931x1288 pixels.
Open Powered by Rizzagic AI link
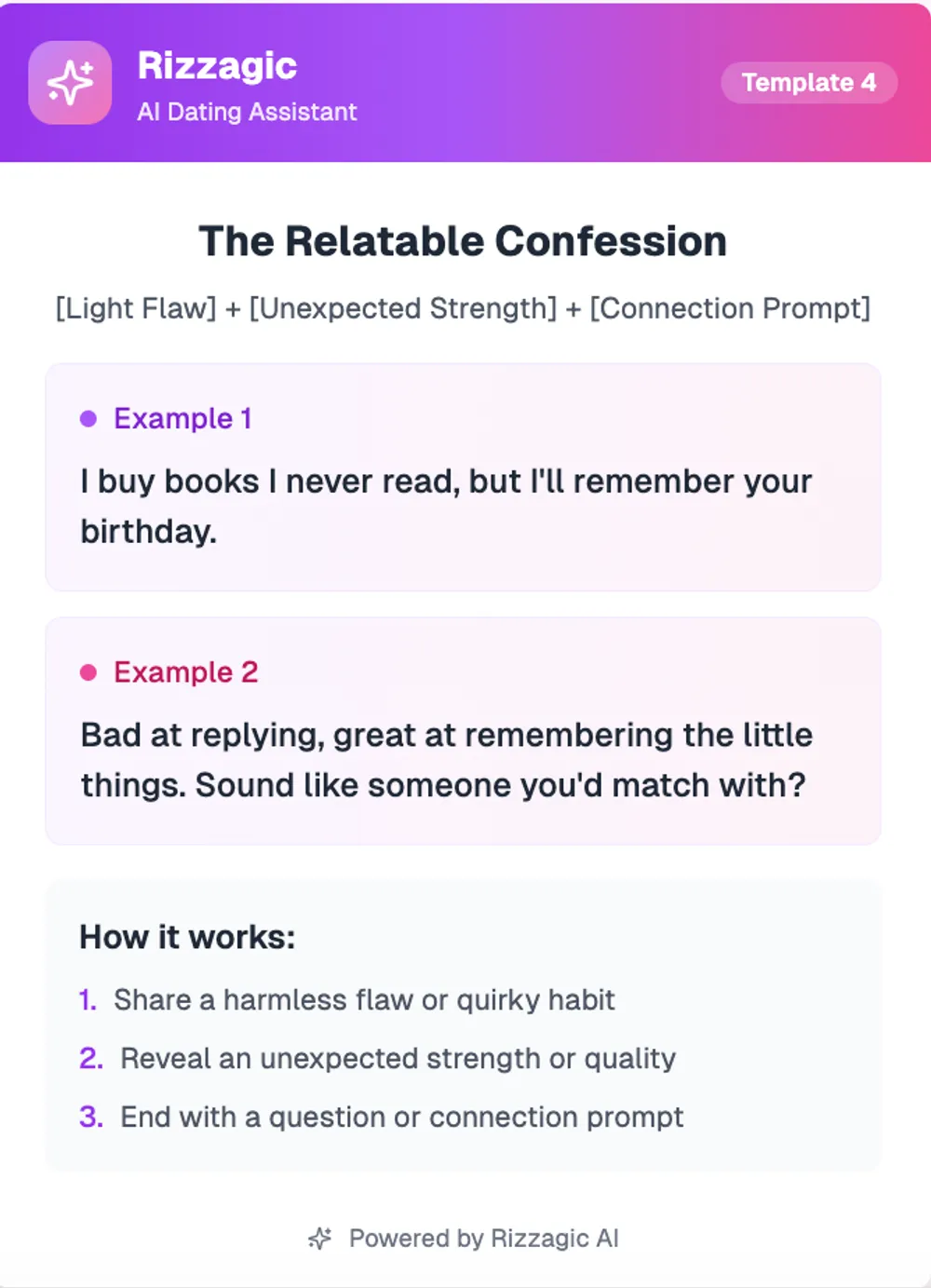483,1239
